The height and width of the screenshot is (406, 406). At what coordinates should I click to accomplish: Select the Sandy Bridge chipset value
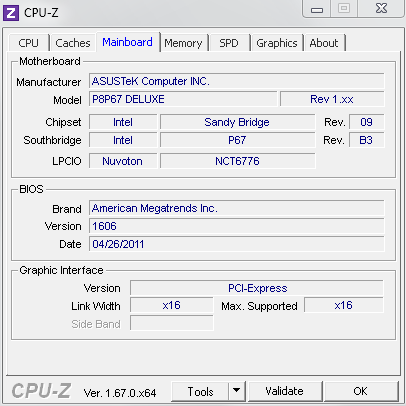[x=237, y=122]
